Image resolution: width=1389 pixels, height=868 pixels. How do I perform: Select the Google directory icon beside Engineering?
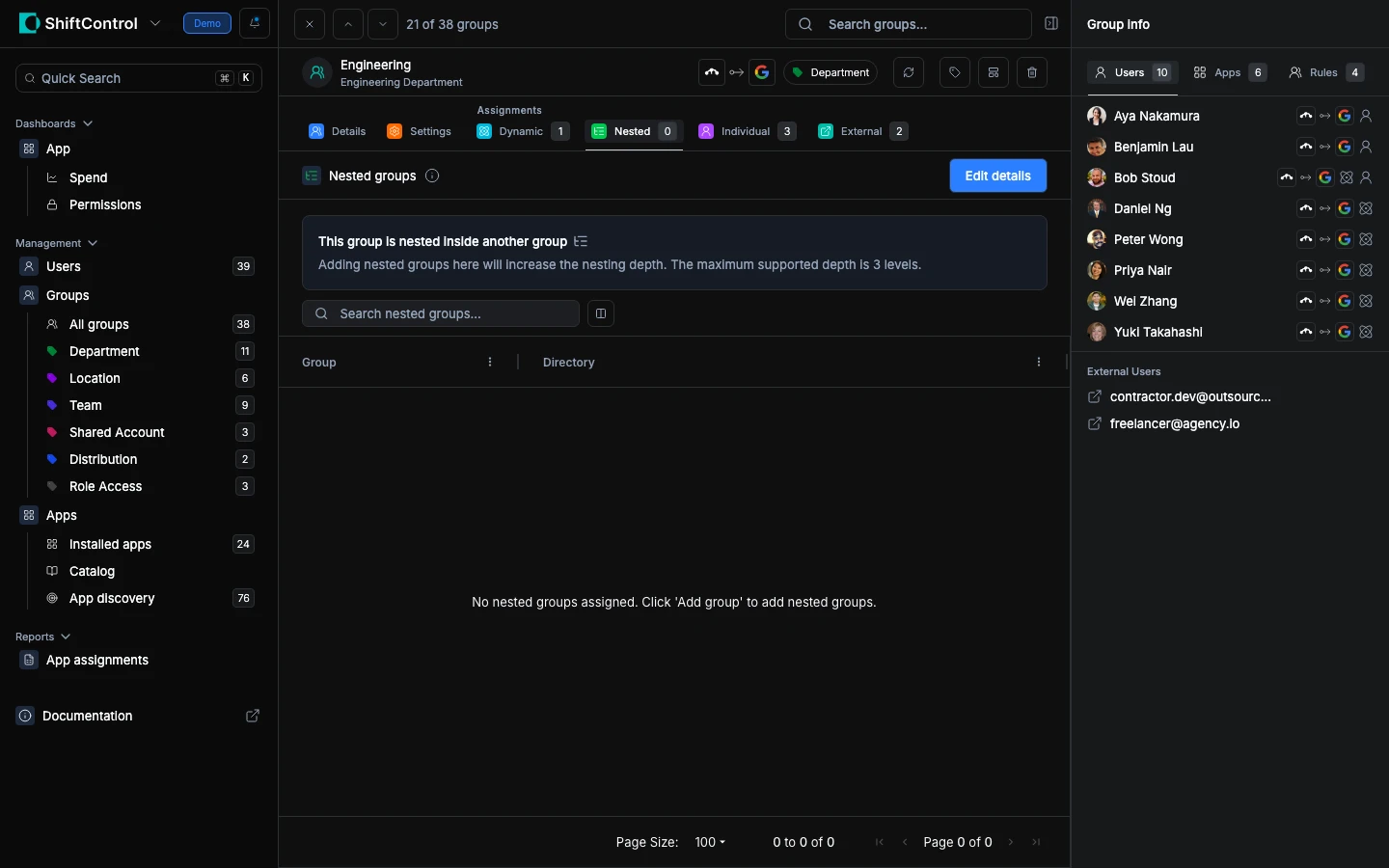pyautogui.click(x=762, y=71)
